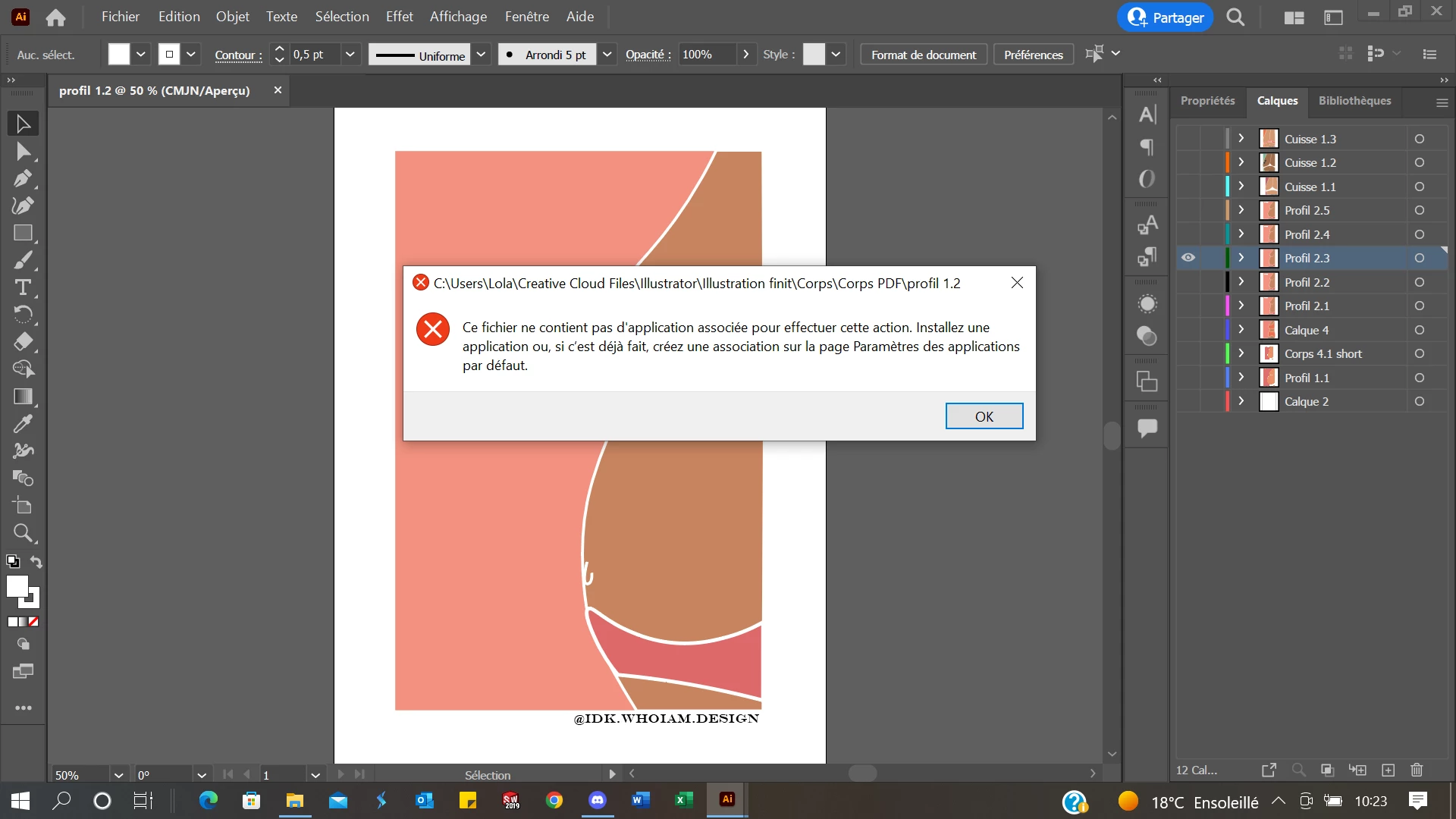Select the Eyedropper tool
Image resolution: width=1456 pixels, height=819 pixels.
tap(23, 424)
